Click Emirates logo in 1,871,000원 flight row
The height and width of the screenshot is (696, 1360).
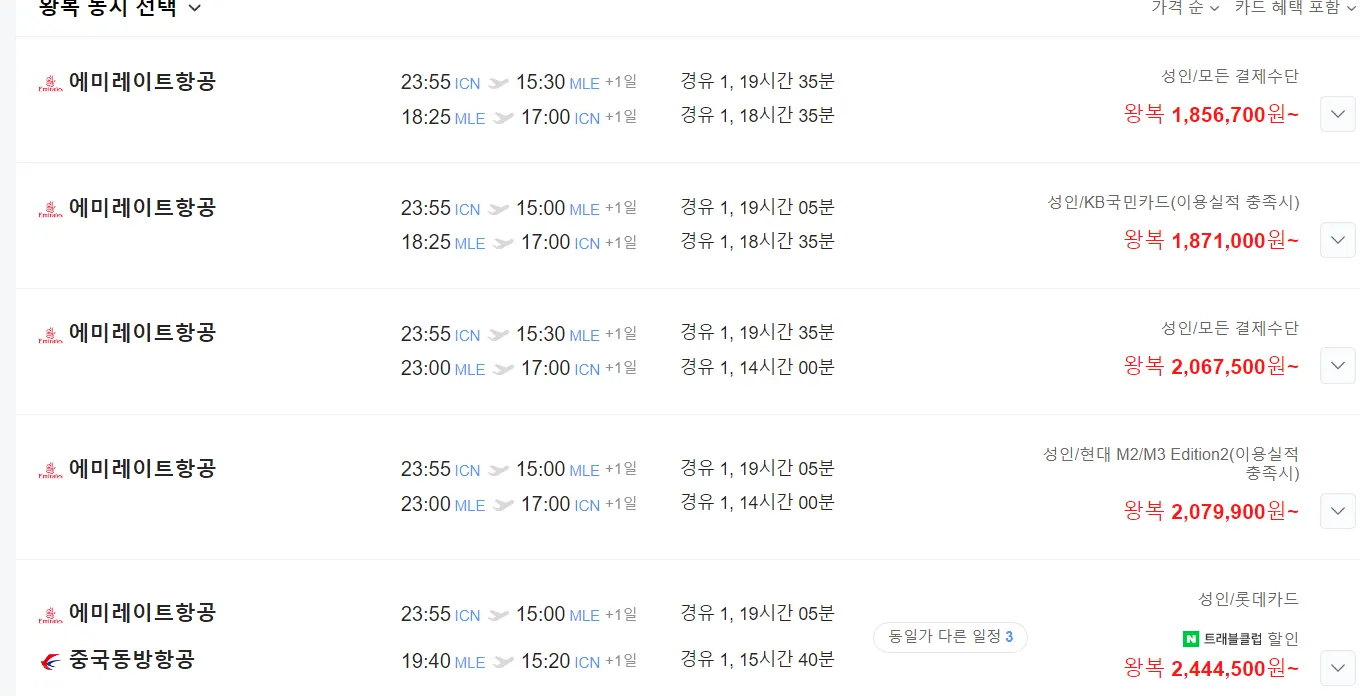pos(50,209)
